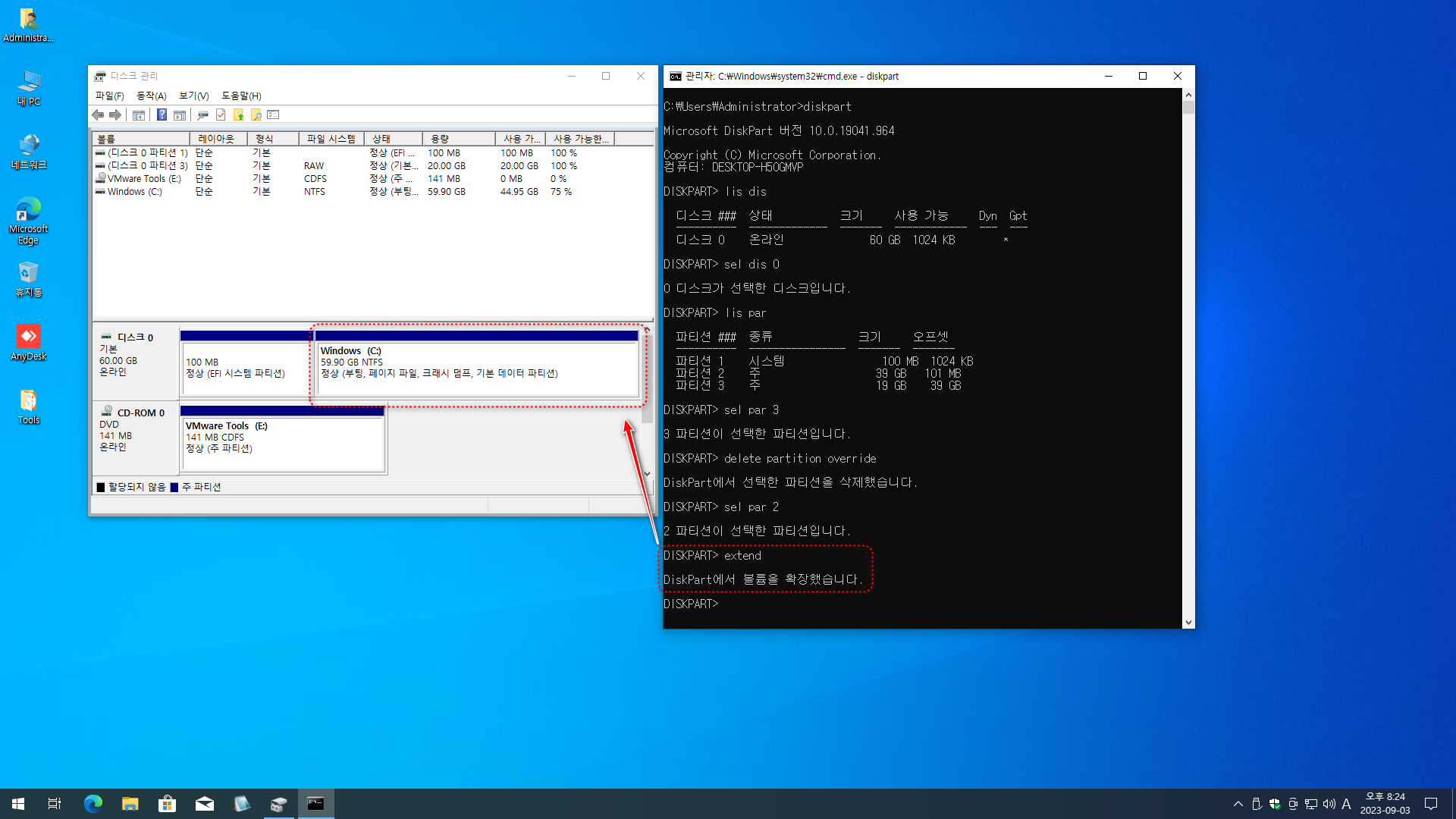Click the safely remove hardware USB tray icon
Image resolution: width=1456 pixels, height=819 pixels.
coord(1257,804)
